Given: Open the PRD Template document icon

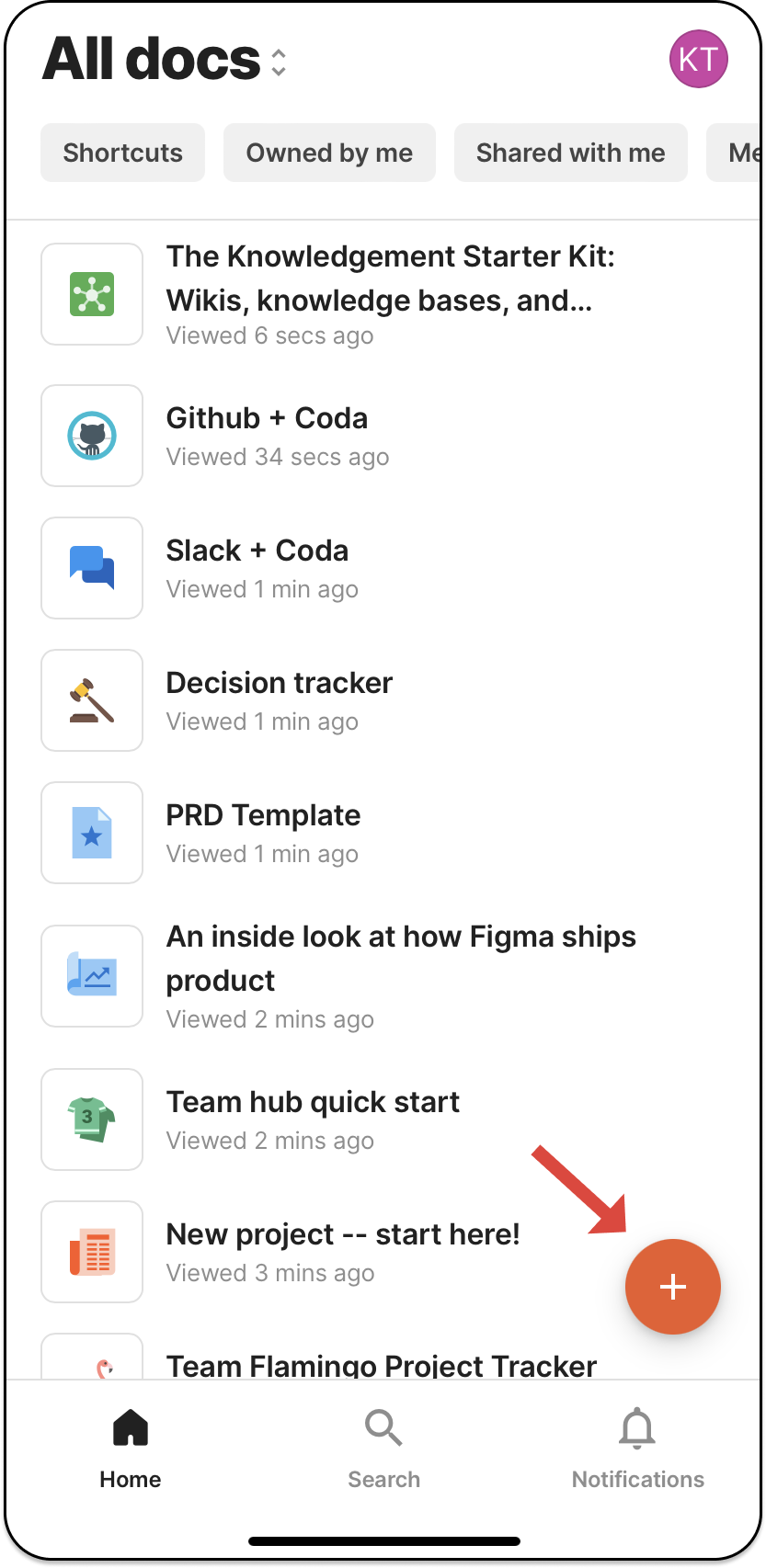Looking at the screenshot, I should click(92, 833).
